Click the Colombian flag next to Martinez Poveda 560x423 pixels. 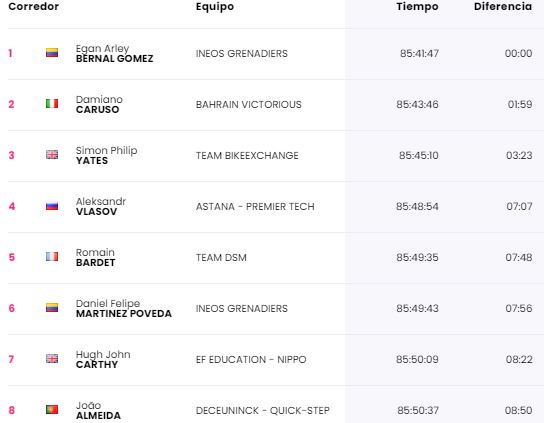tap(52, 308)
